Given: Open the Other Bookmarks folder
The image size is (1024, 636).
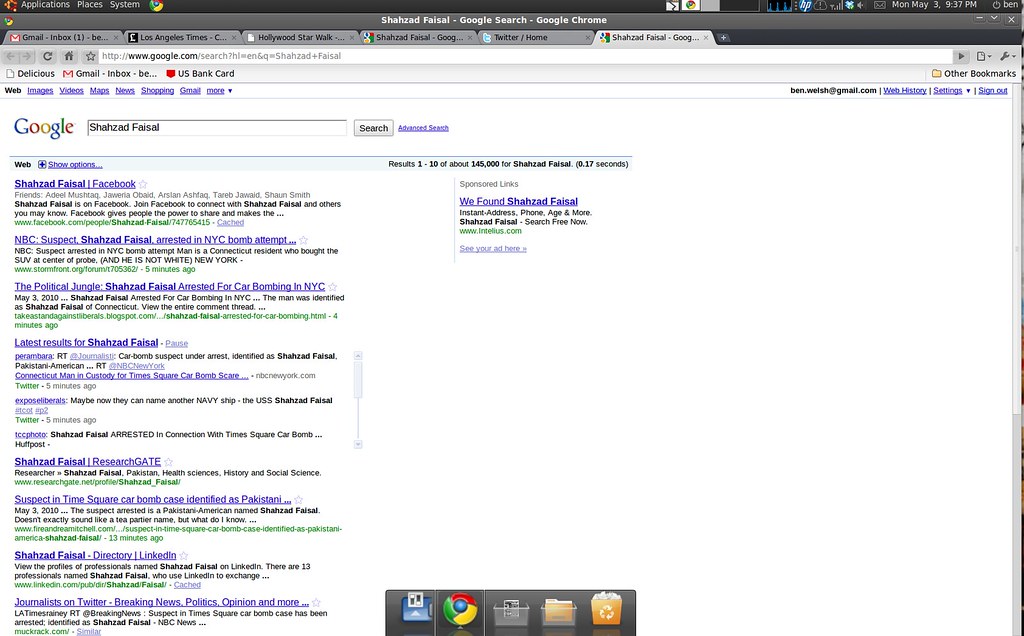Looking at the screenshot, I should coord(974,74).
